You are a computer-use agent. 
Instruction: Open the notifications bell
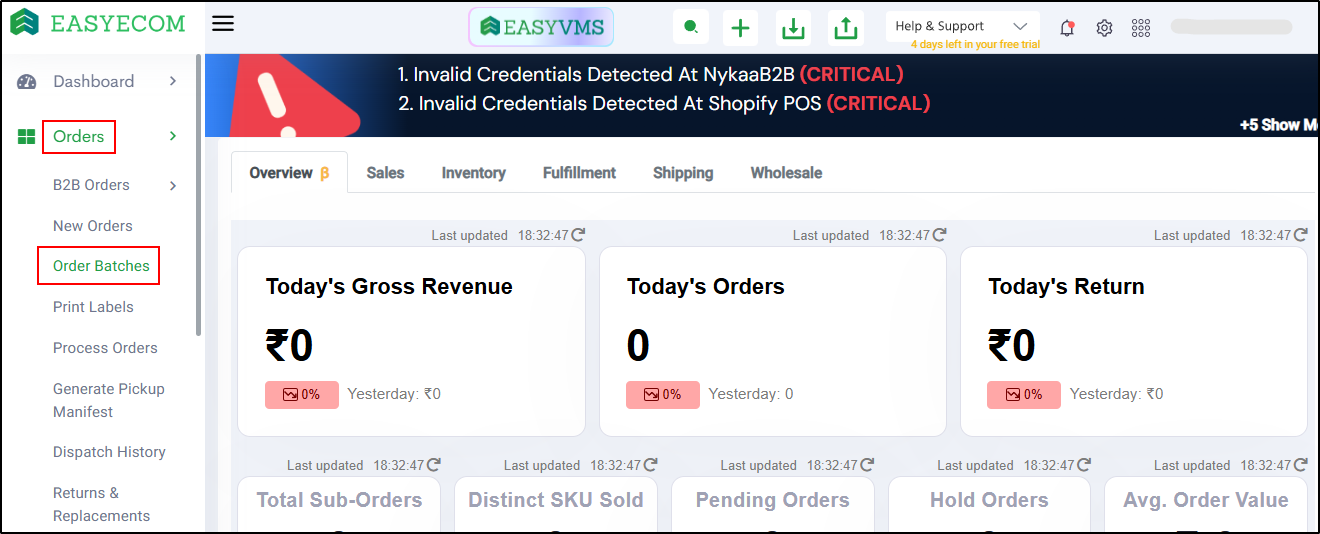[x=1067, y=28]
